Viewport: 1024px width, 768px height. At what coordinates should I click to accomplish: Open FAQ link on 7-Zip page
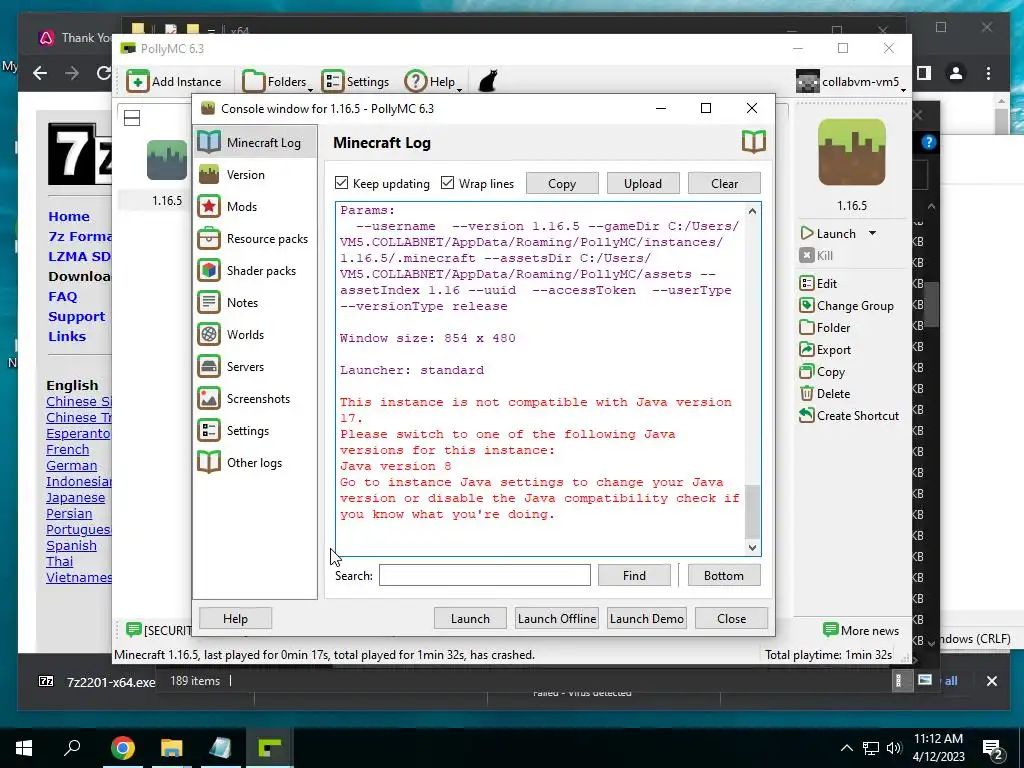(x=63, y=296)
